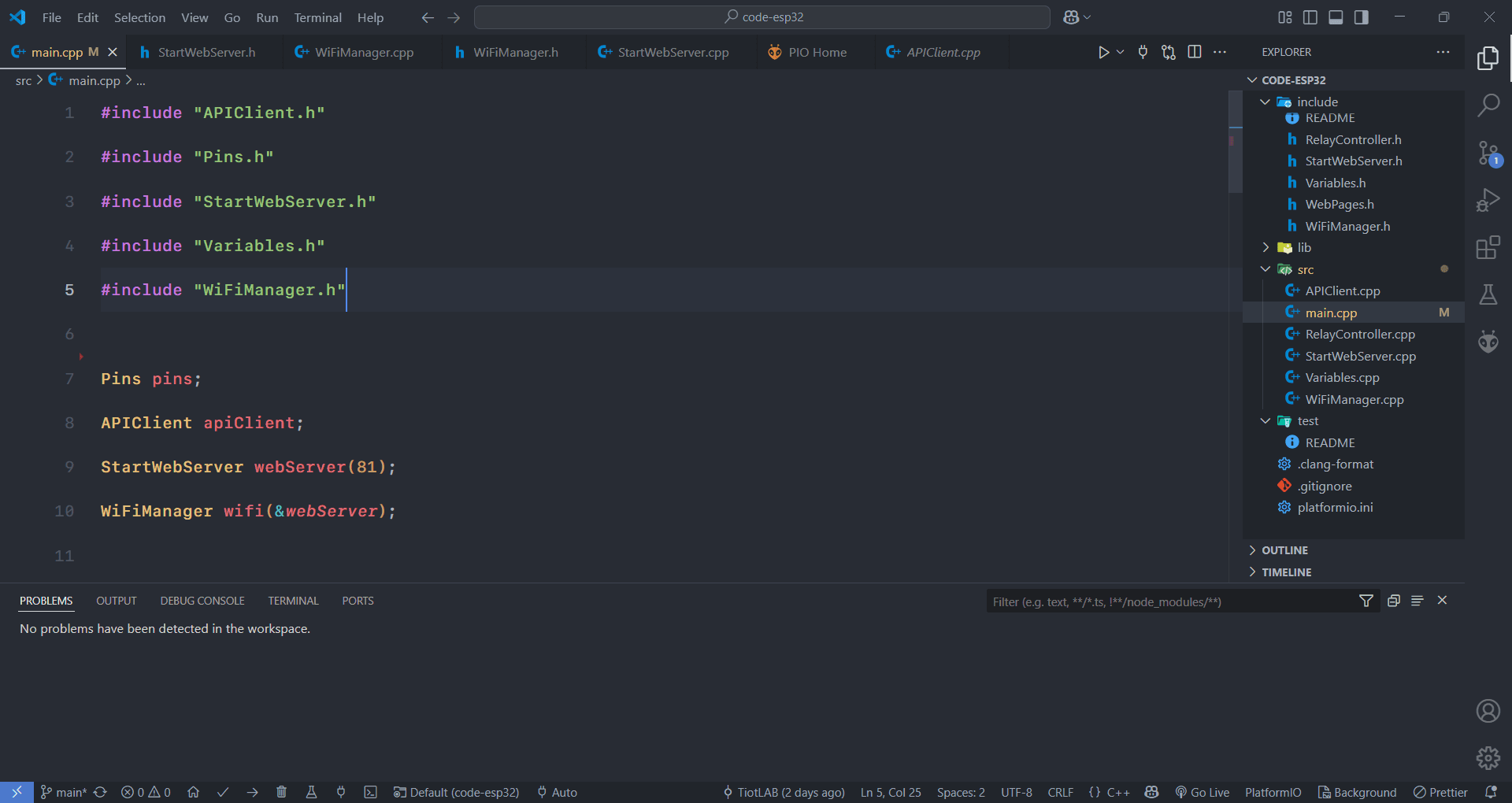
Task: Click Go Live in the status bar
Action: pos(1203,792)
